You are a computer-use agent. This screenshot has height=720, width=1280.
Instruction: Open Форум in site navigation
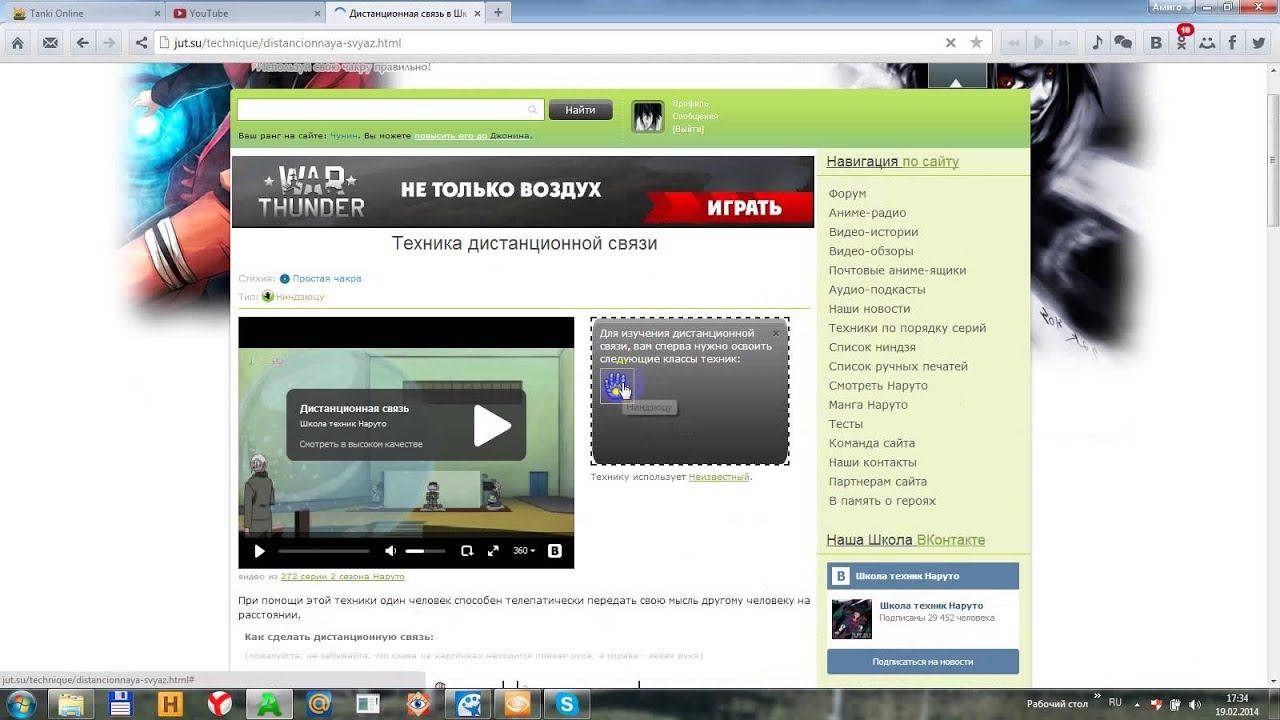click(847, 194)
